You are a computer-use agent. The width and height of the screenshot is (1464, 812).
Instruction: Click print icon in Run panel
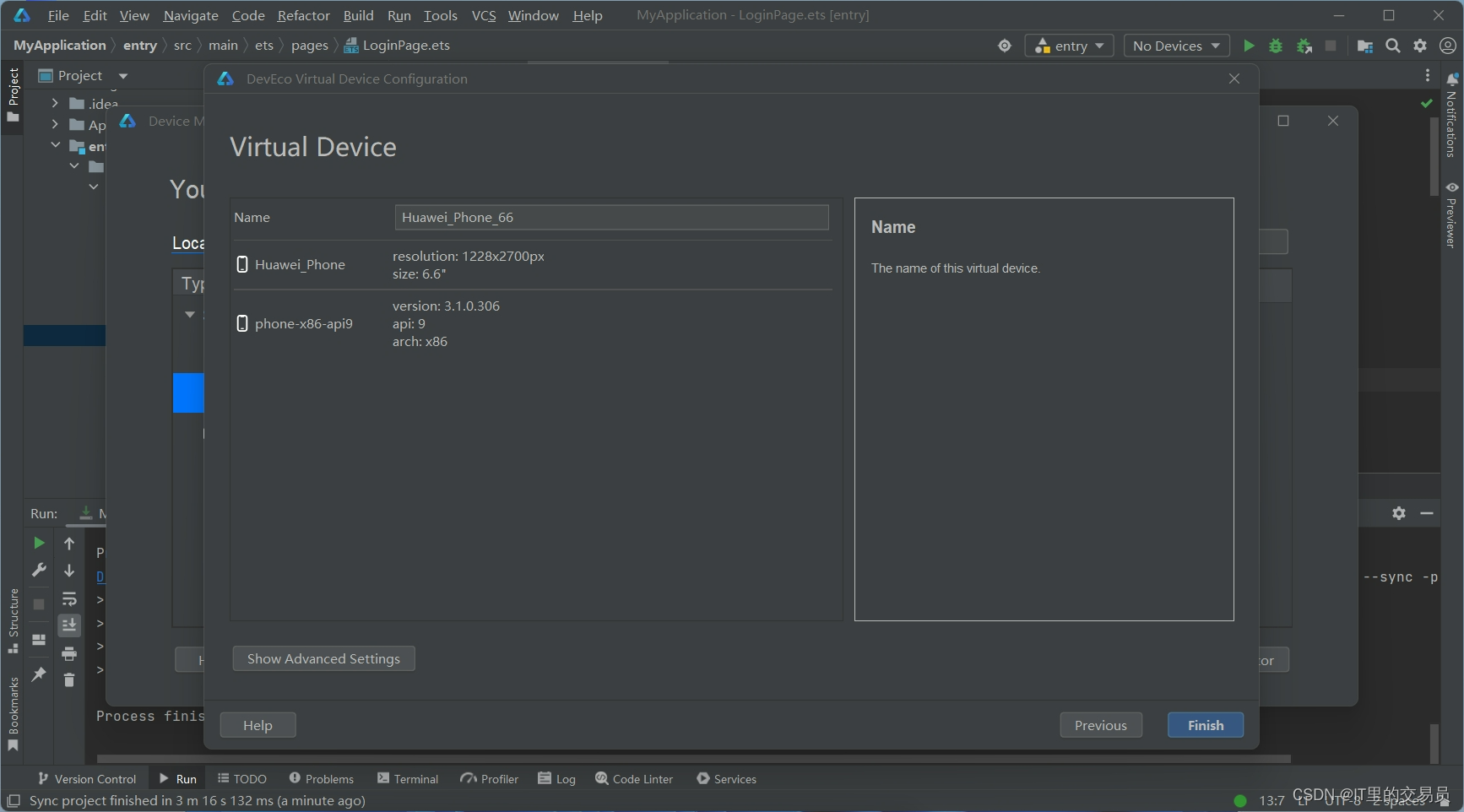(69, 653)
